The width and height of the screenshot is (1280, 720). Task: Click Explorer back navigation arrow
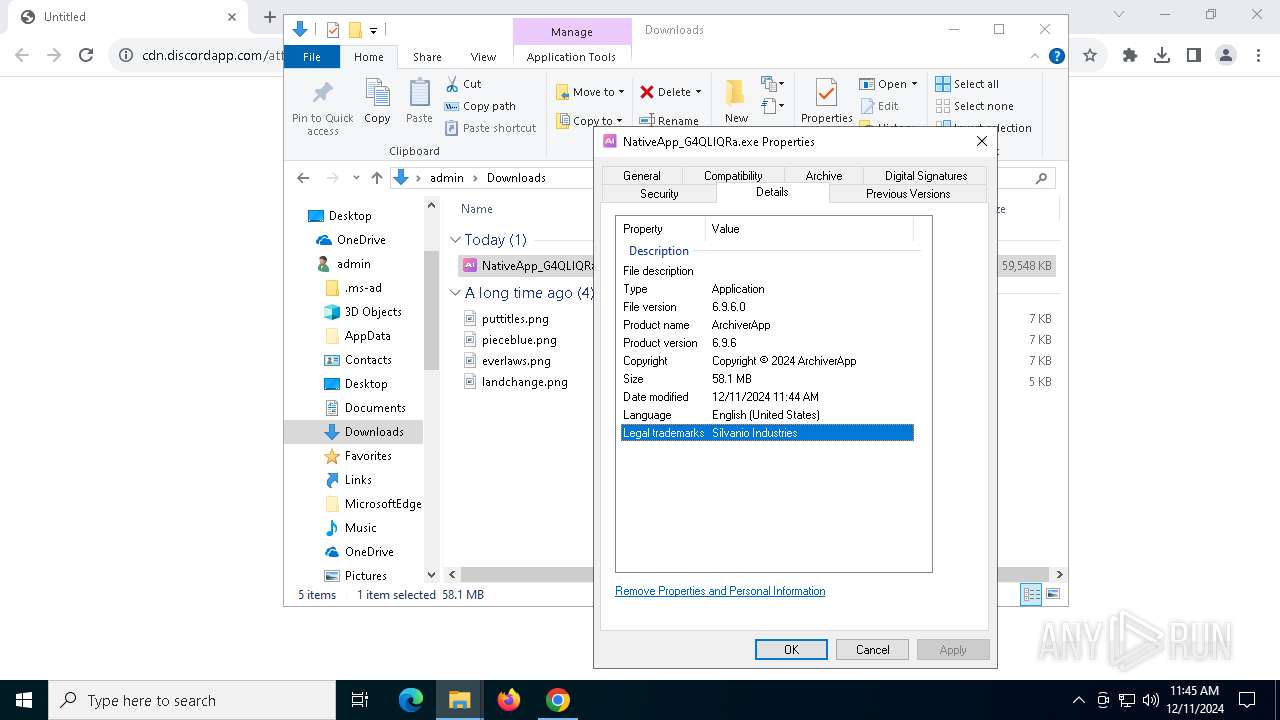pyautogui.click(x=303, y=178)
